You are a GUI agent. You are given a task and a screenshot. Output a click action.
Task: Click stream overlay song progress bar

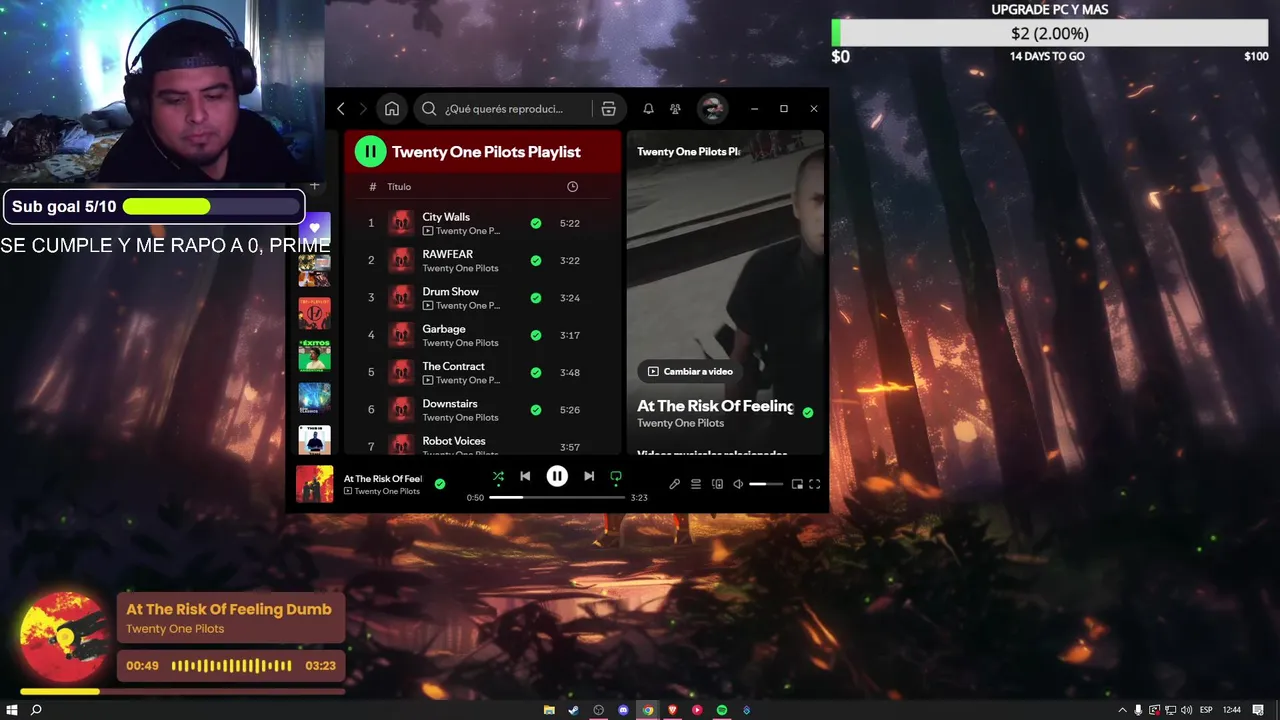(x=182, y=691)
